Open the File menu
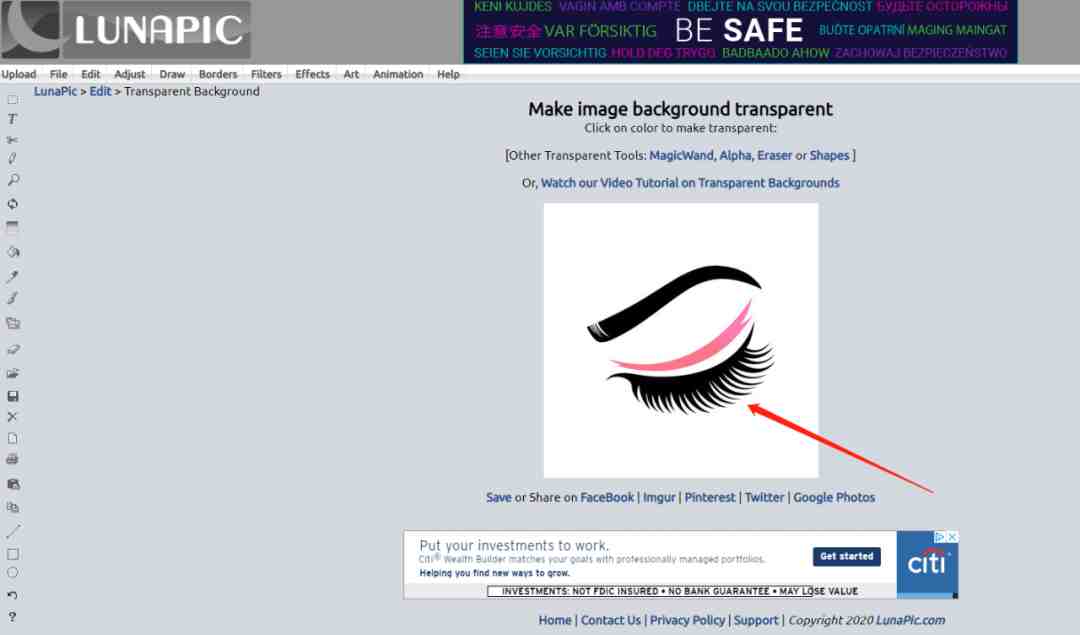 pyautogui.click(x=59, y=74)
